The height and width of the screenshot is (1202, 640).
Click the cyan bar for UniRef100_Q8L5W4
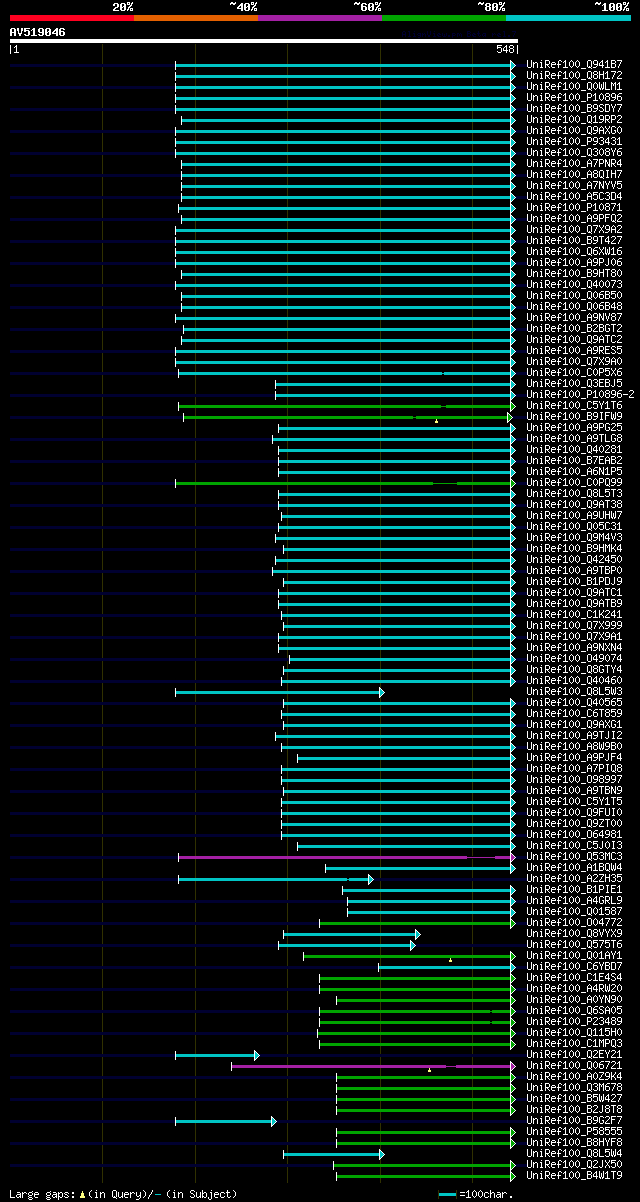[x=334, y=1153]
